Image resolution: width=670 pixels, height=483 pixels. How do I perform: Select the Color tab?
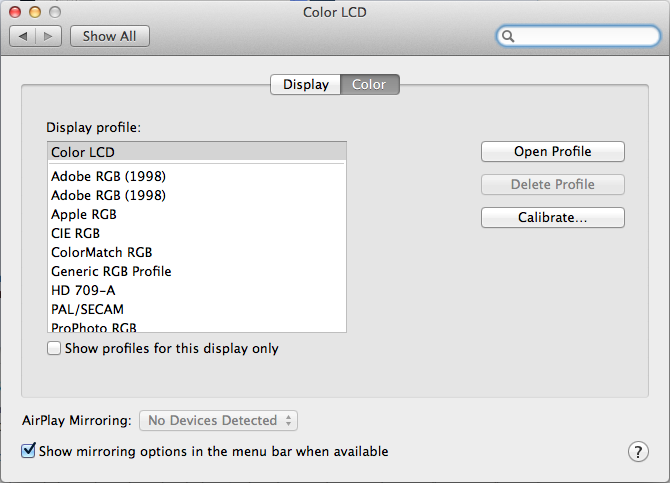pyautogui.click(x=369, y=85)
